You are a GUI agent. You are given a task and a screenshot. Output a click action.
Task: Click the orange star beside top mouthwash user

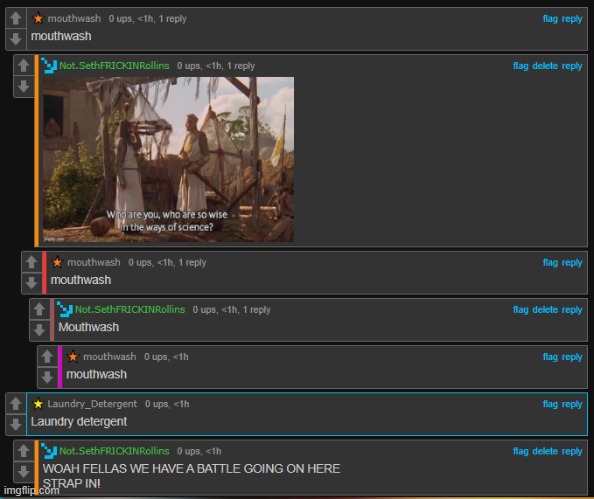click(38, 18)
